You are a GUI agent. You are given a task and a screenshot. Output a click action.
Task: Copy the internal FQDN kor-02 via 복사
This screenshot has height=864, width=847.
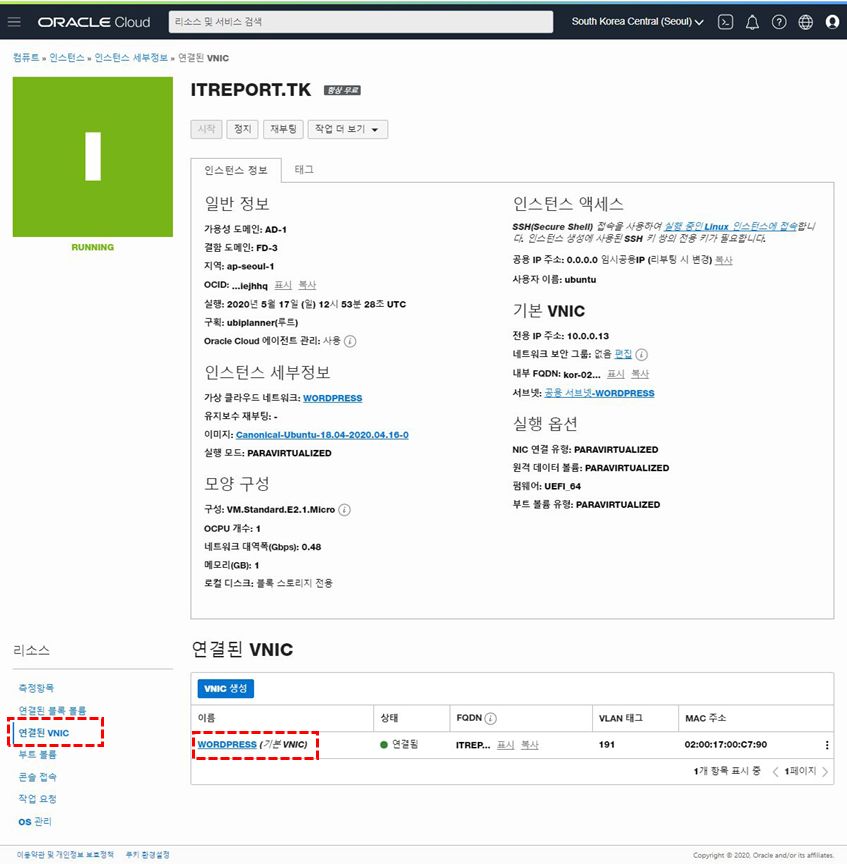tap(640, 374)
